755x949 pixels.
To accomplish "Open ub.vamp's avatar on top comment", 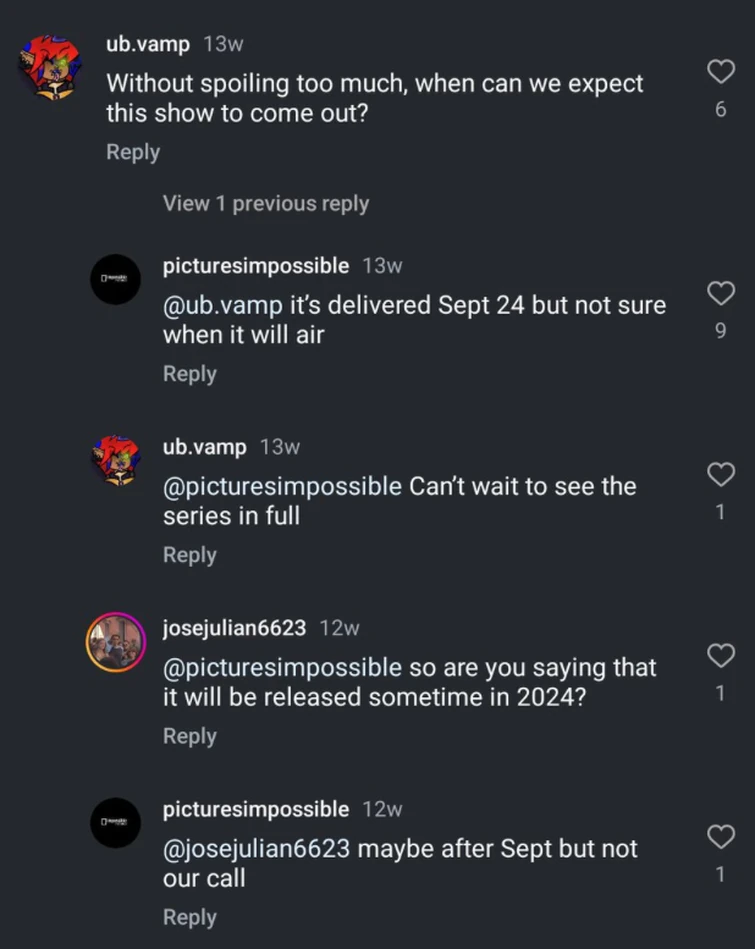I will tap(50, 66).
